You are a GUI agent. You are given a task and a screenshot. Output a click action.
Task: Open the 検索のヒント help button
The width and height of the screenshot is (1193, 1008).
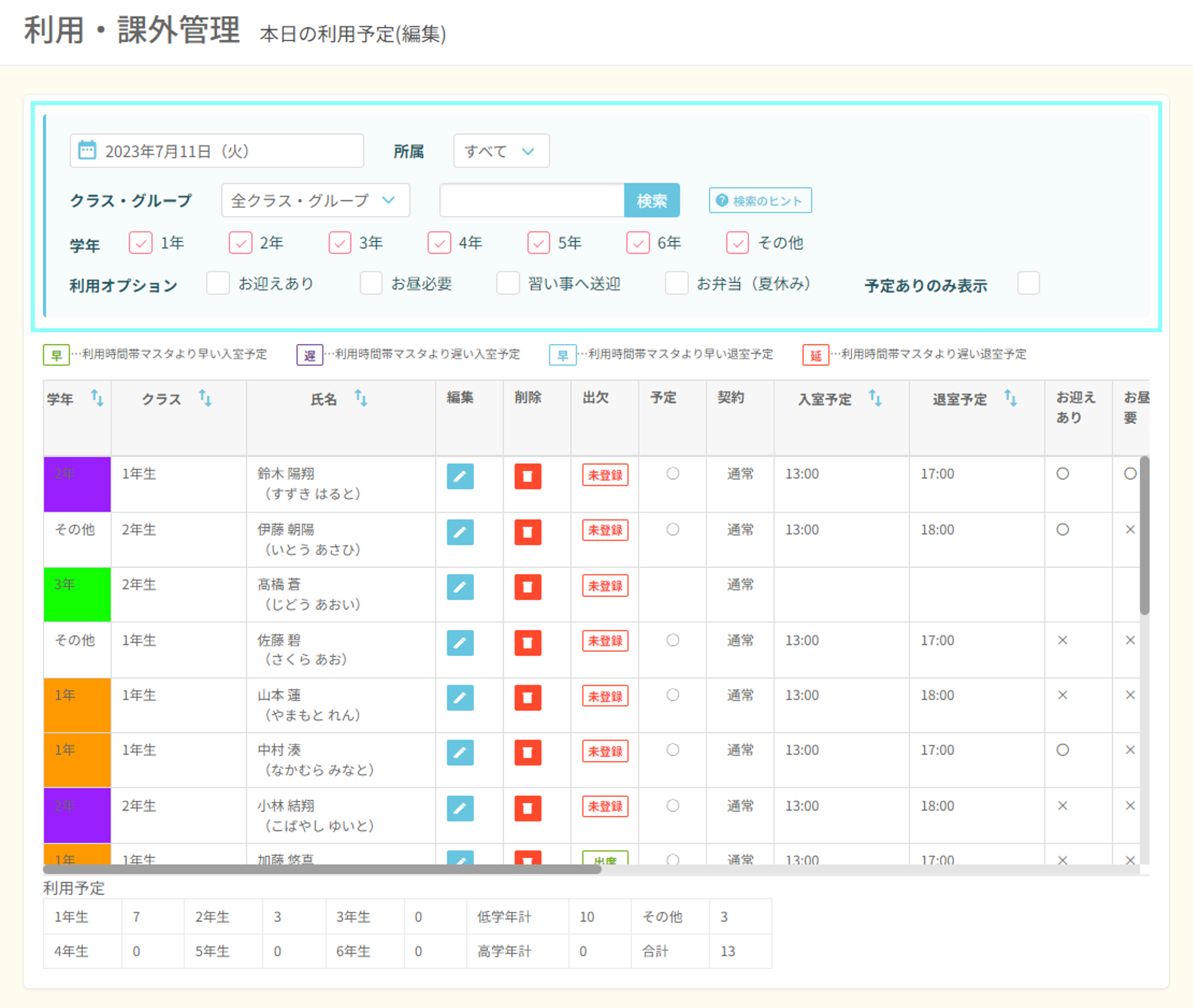point(760,200)
